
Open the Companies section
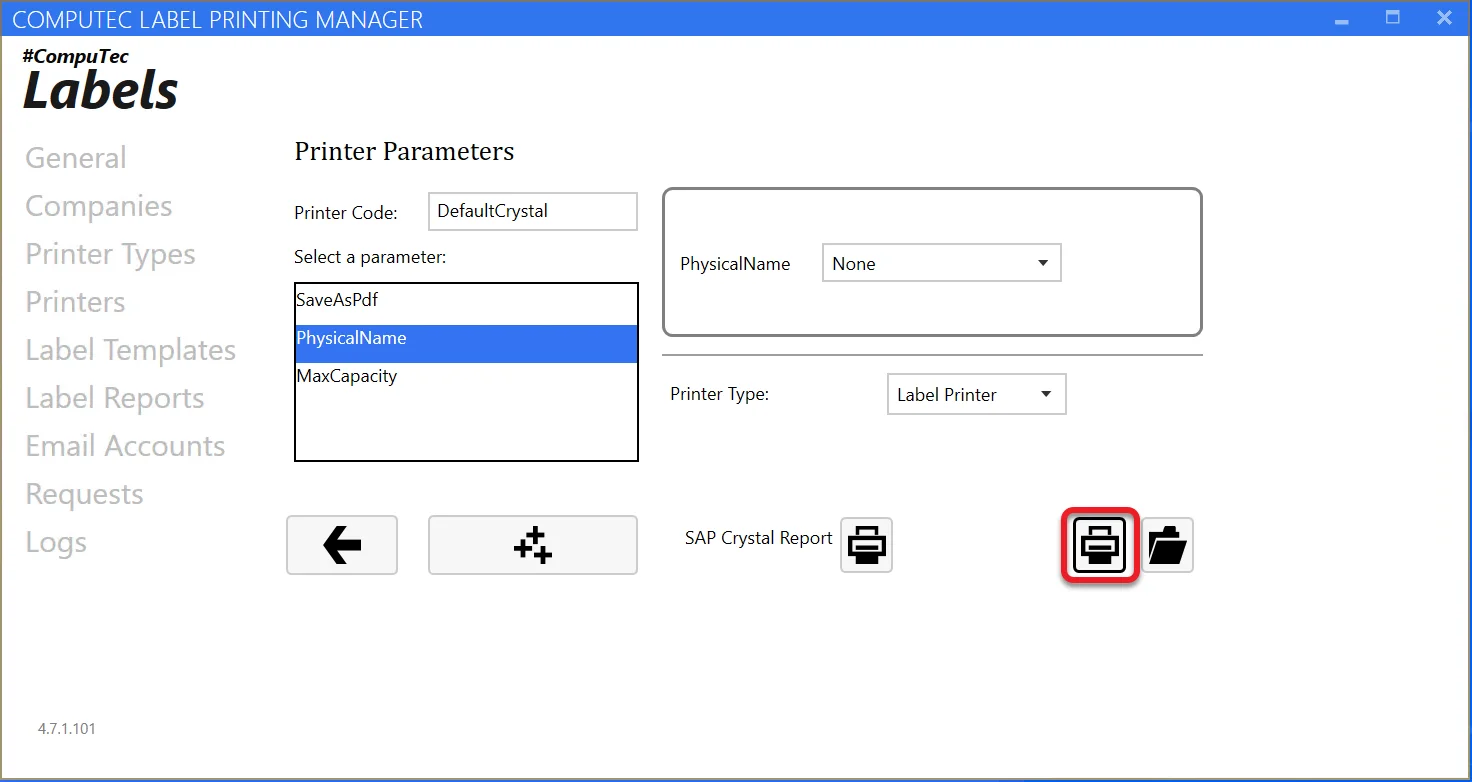pos(98,205)
